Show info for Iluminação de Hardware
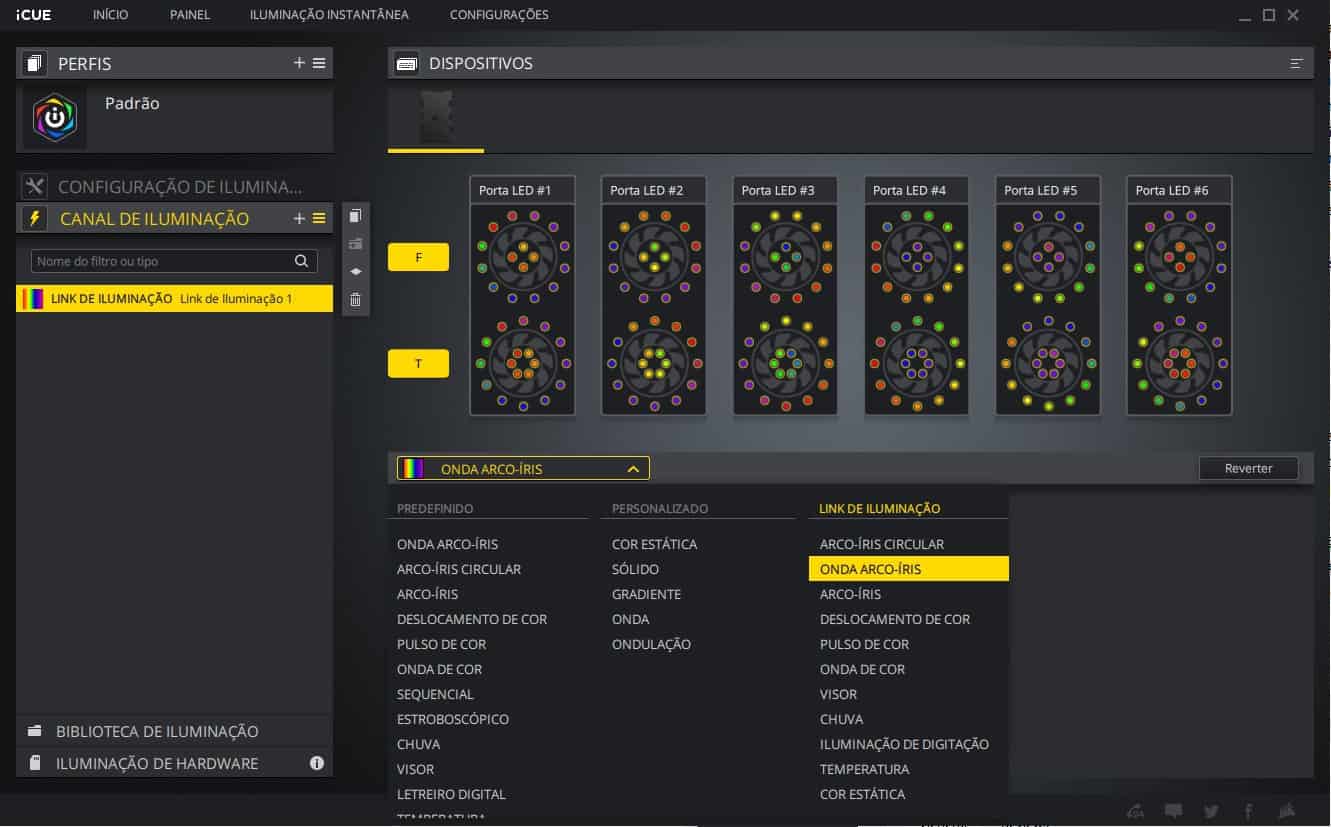The height and width of the screenshot is (827, 1331). tap(317, 763)
